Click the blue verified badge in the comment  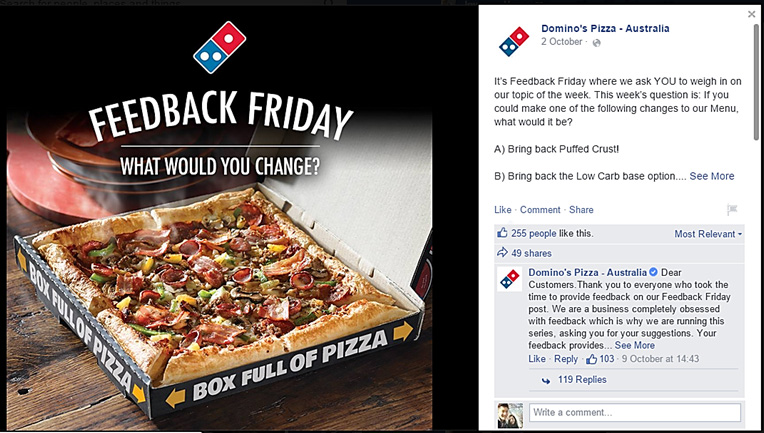[x=653, y=272]
